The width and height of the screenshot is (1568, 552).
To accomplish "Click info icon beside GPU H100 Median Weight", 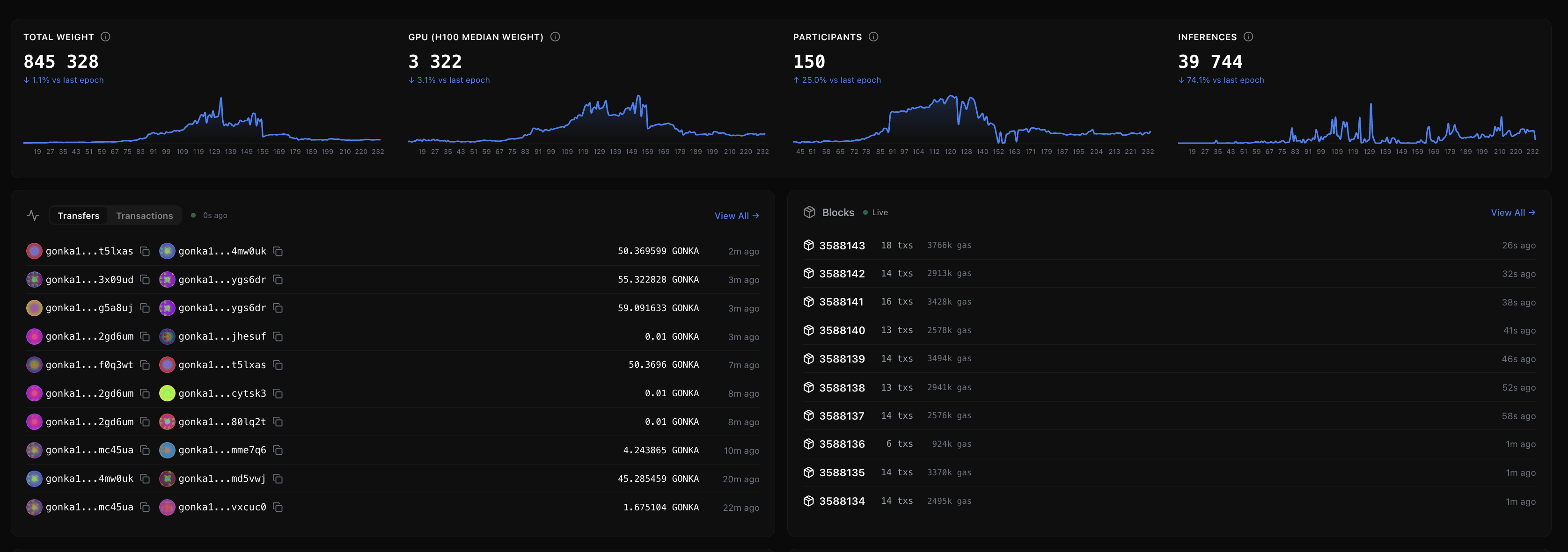I will click(x=555, y=36).
